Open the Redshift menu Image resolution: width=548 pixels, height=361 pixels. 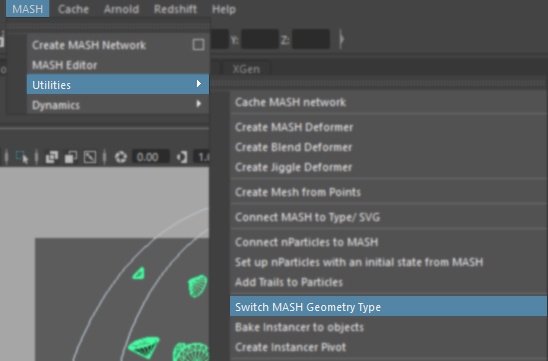[175, 9]
